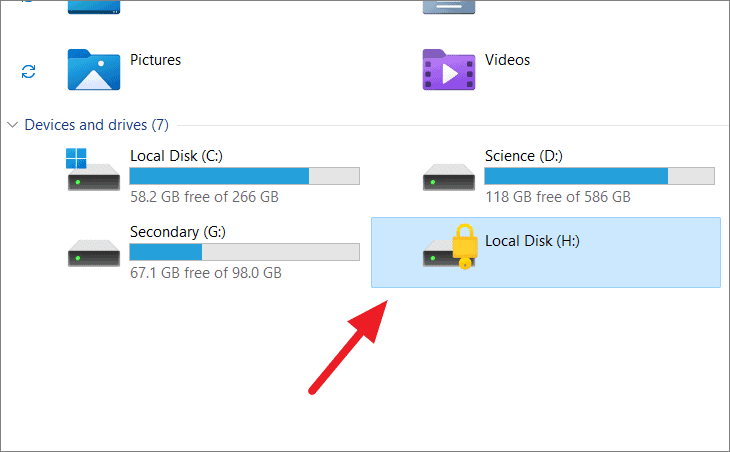Select the Secondary (G:) drive icon

click(x=94, y=253)
